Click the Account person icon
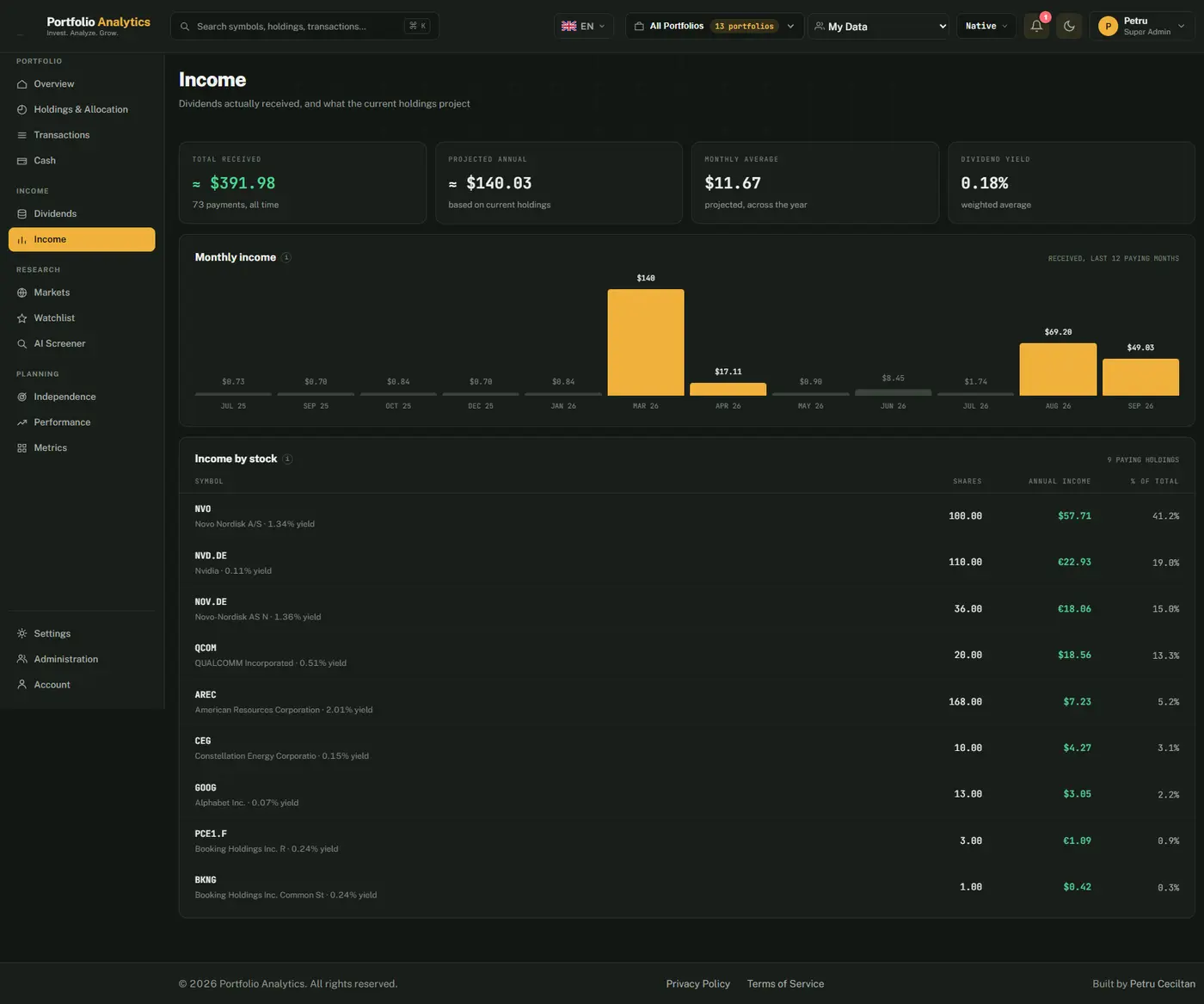1204x1004 pixels. 22,685
